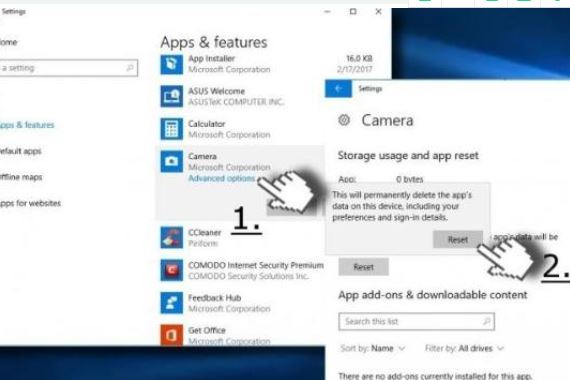Click the Calculator app icon
Image resolution: width=570 pixels, height=380 pixels.
pos(172,129)
